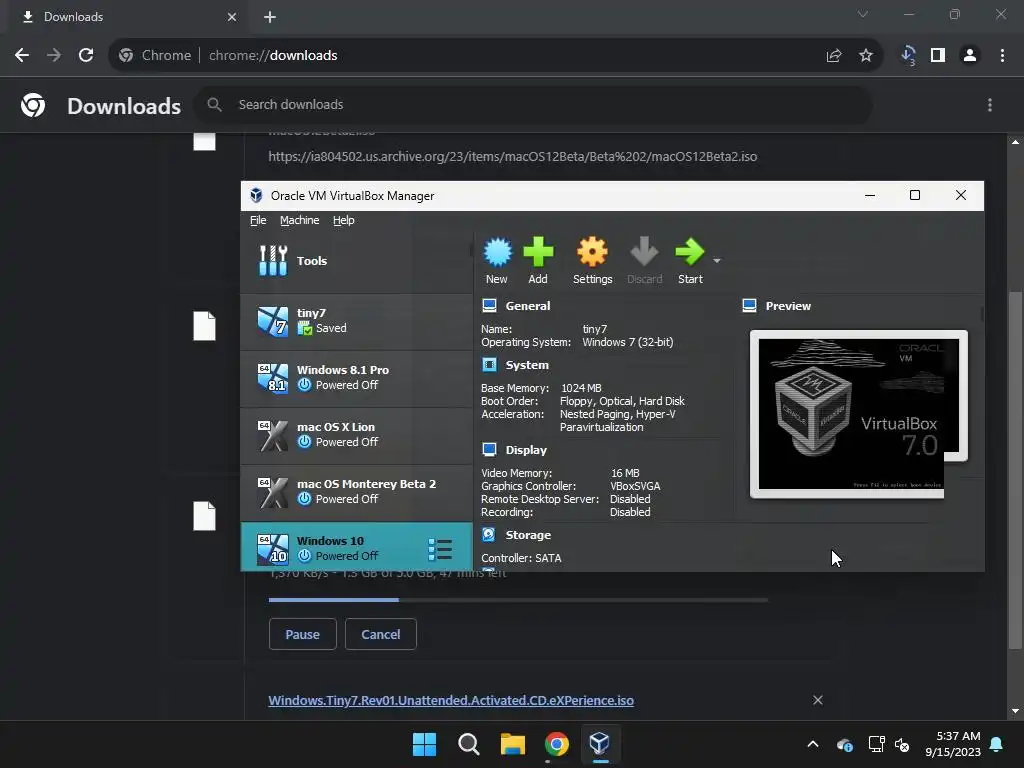
Task: Select the Windows 10 virtual machine
Action: (356, 547)
